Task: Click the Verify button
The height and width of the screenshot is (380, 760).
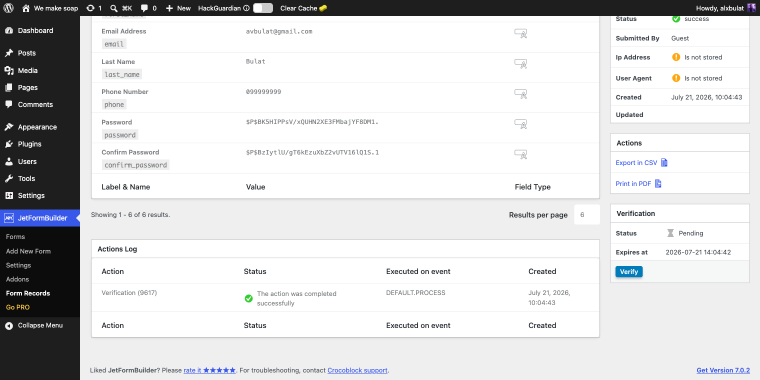Action: (x=629, y=272)
